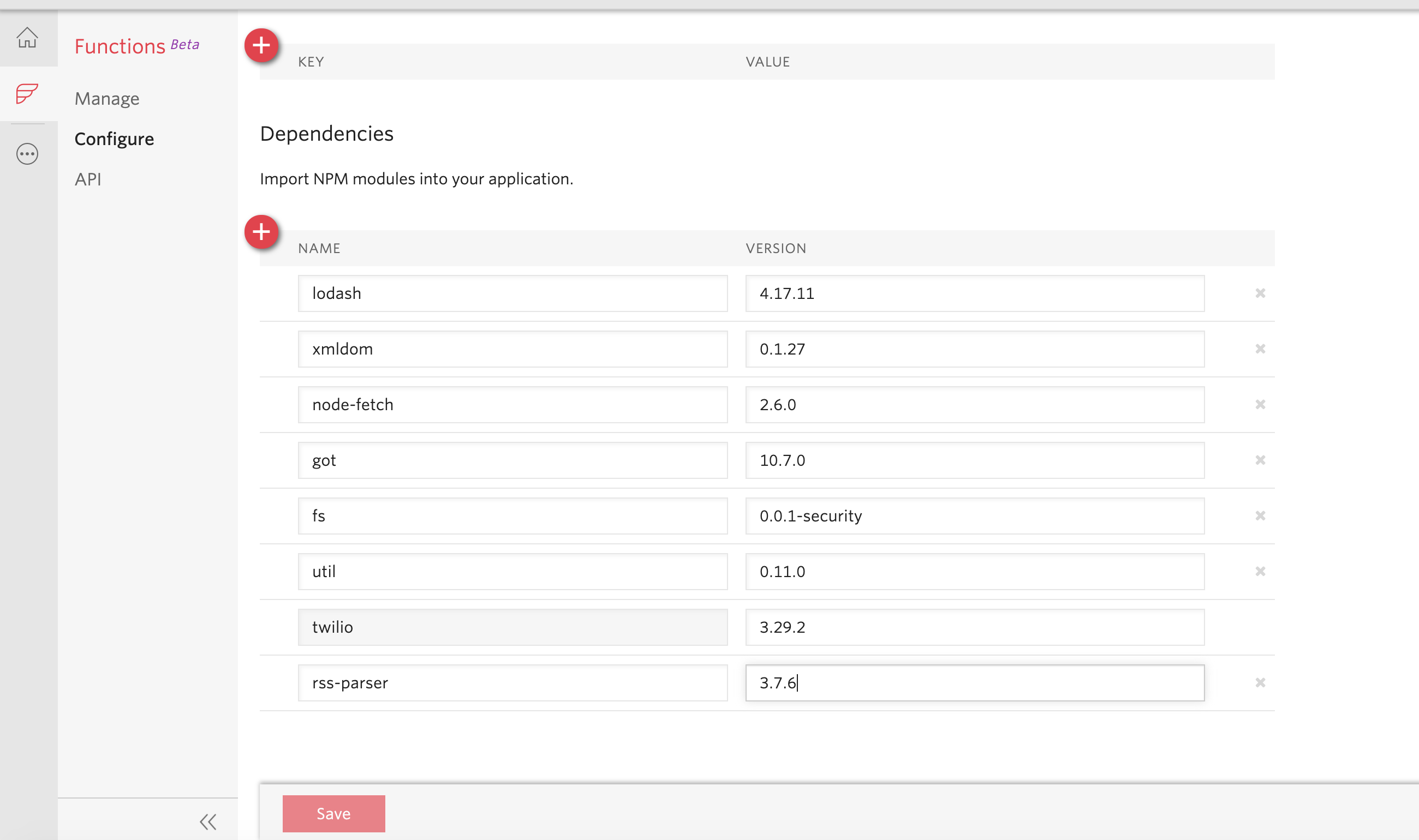This screenshot has height=840, width=1419.
Task: Remove the lodash dependency with its X icon
Action: [1261, 293]
